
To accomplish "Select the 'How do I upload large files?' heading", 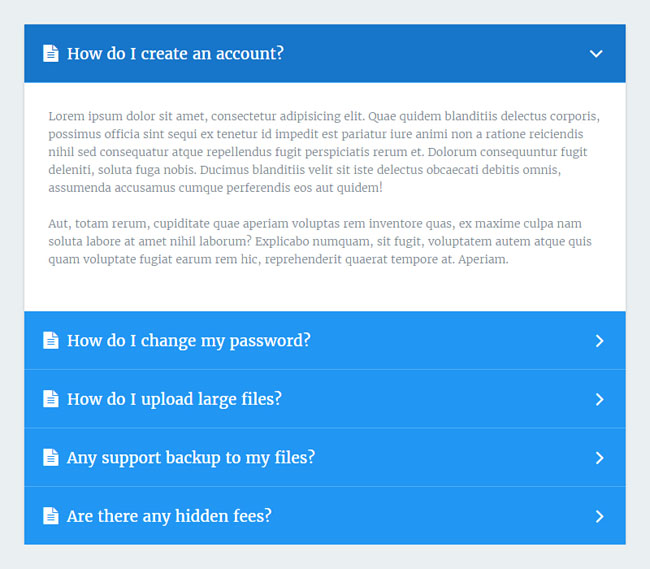I will 174,399.
